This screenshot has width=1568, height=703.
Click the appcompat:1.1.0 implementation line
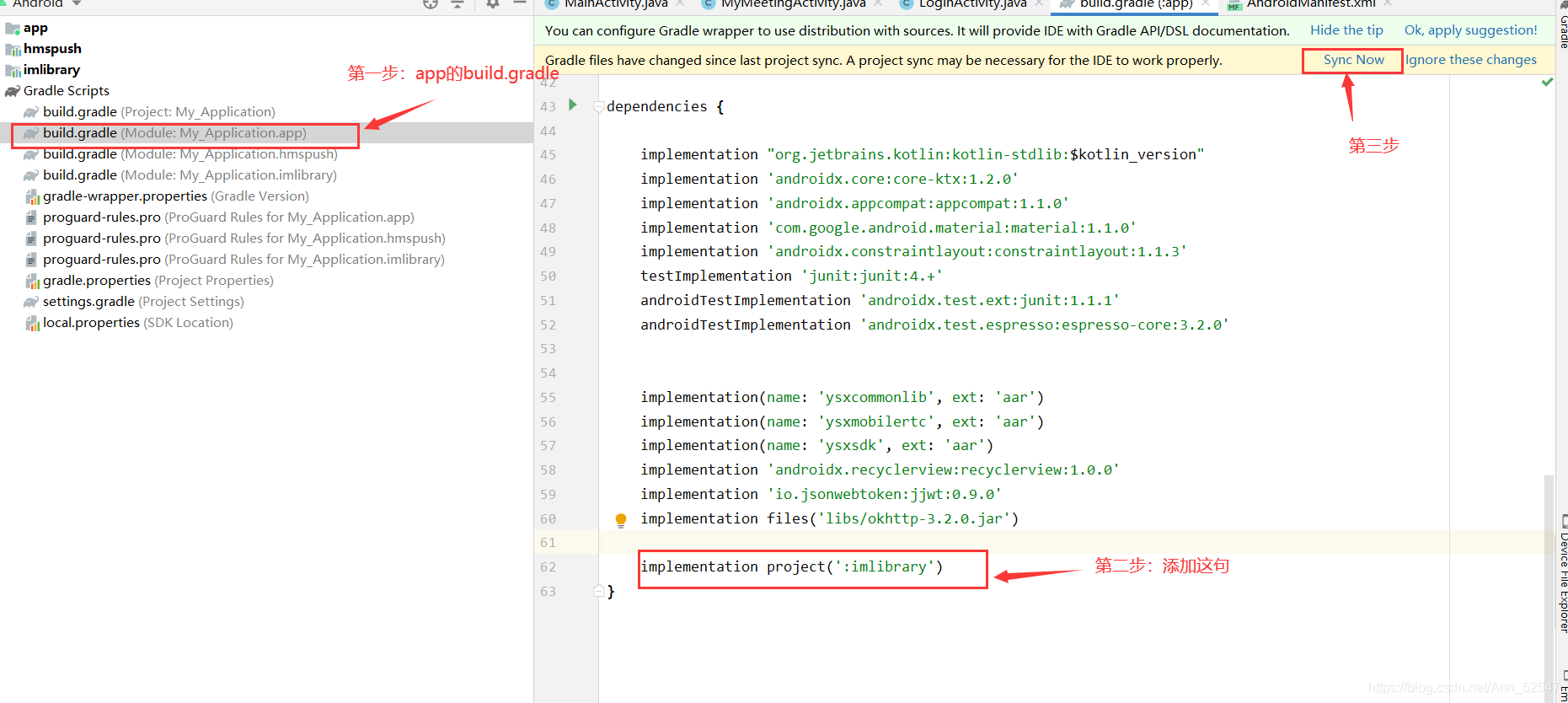coord(854,203)
